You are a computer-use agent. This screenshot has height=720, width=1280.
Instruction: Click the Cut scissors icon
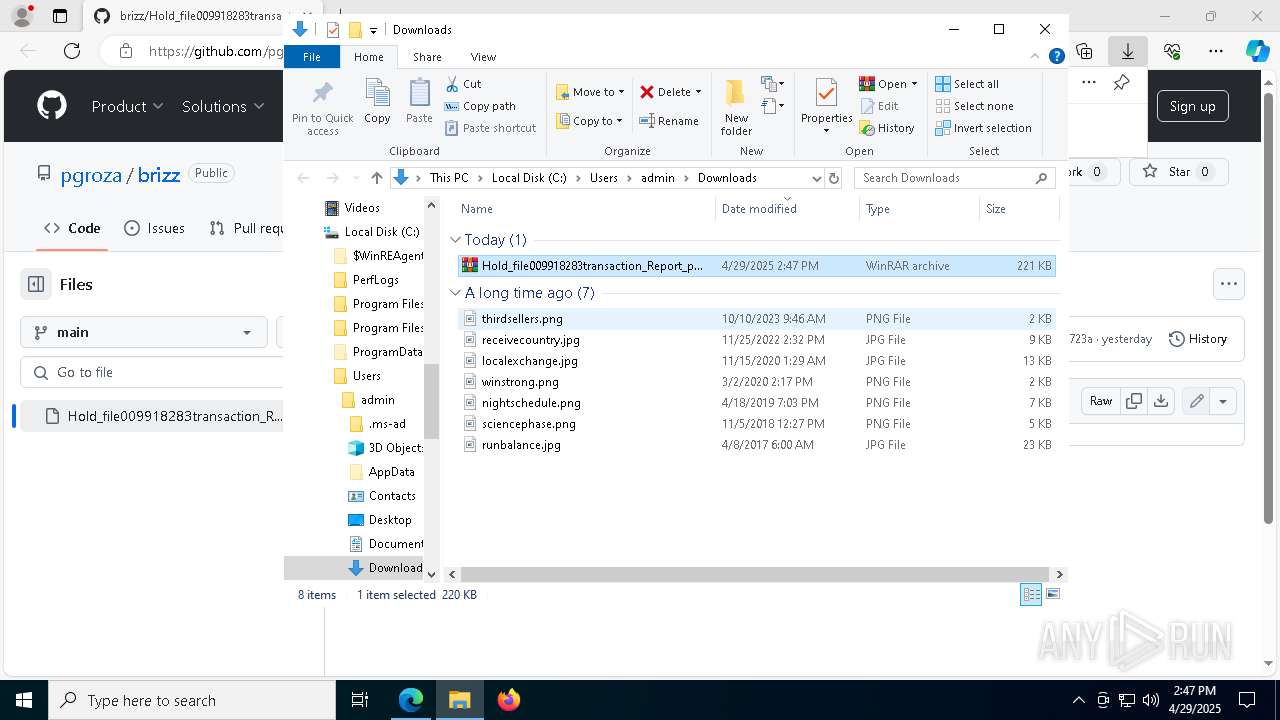(452, 84)
